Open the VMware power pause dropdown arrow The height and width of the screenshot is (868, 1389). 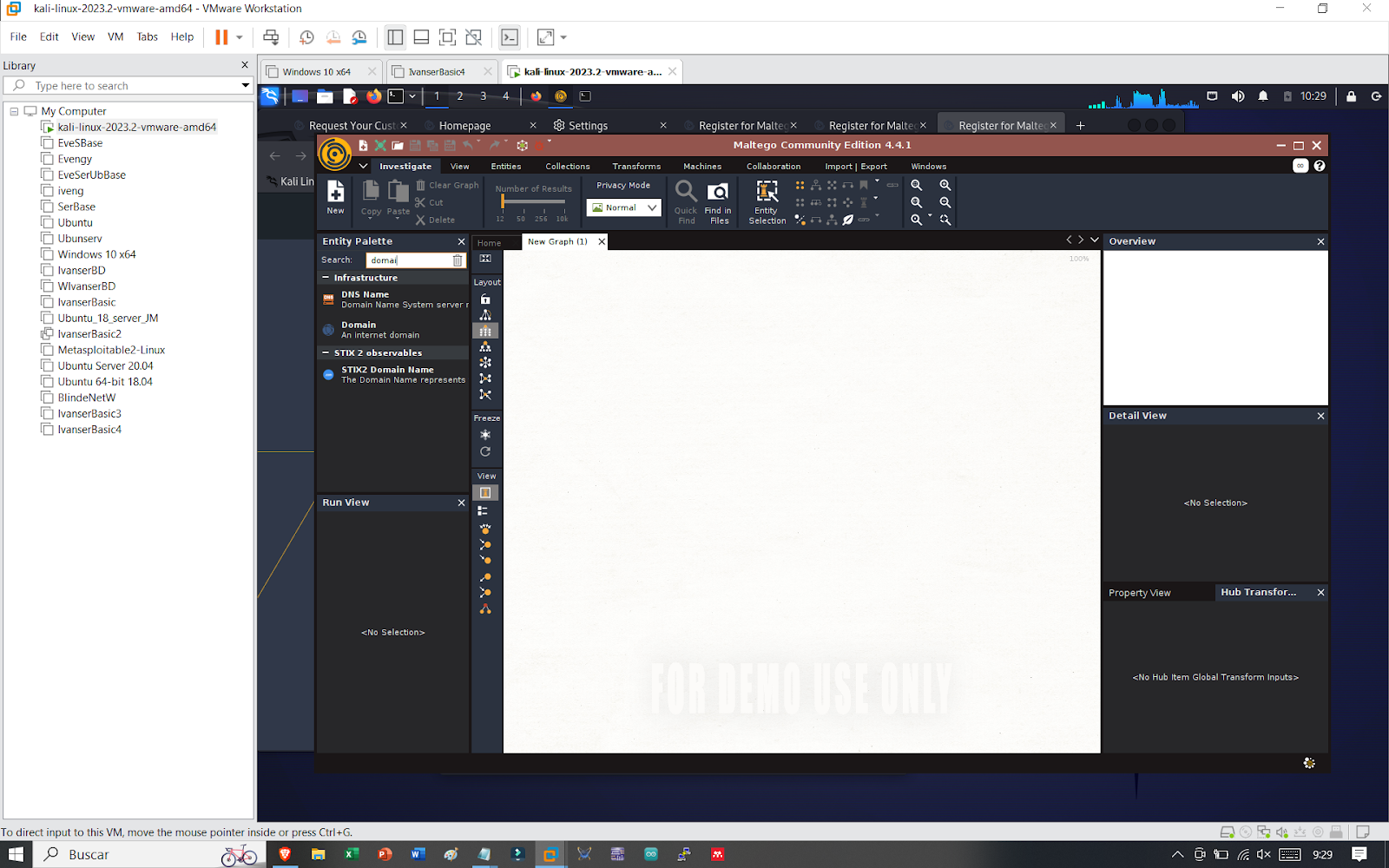click(x=240, y=37)
